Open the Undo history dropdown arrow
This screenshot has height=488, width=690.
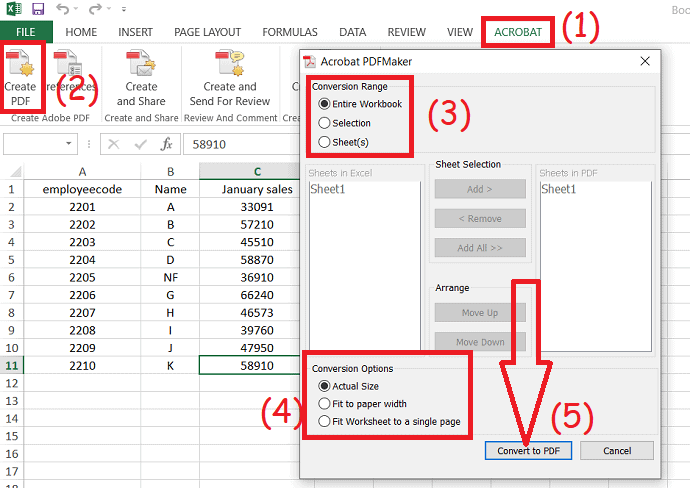74,10
